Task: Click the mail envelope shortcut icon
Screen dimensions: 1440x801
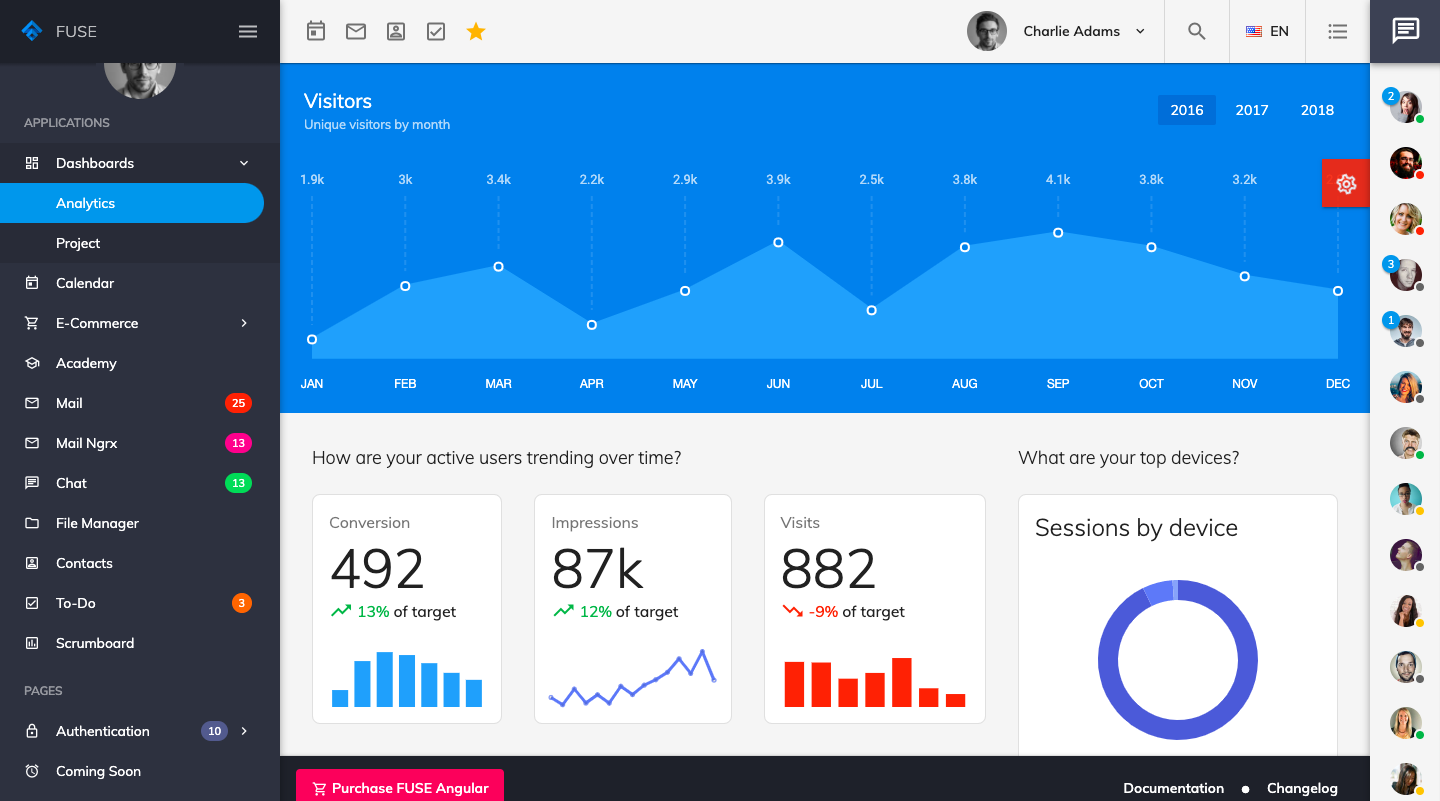Action: coord(356,32)
